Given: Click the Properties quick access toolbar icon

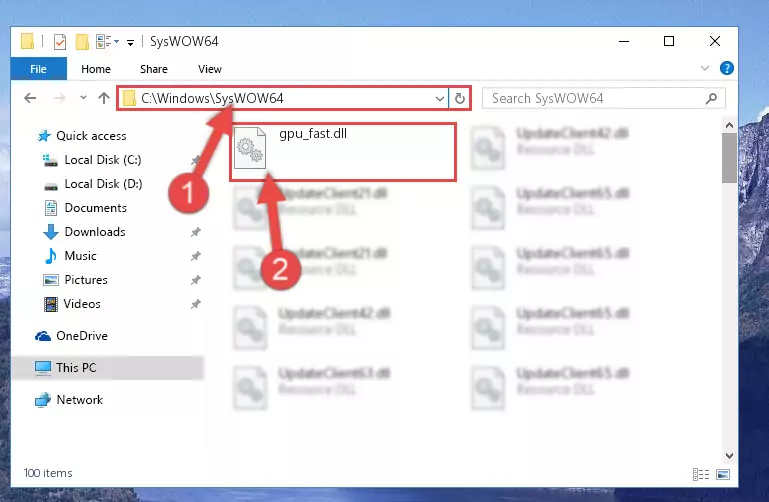Looking at the screenshot, I should click(x=59, y=42).
